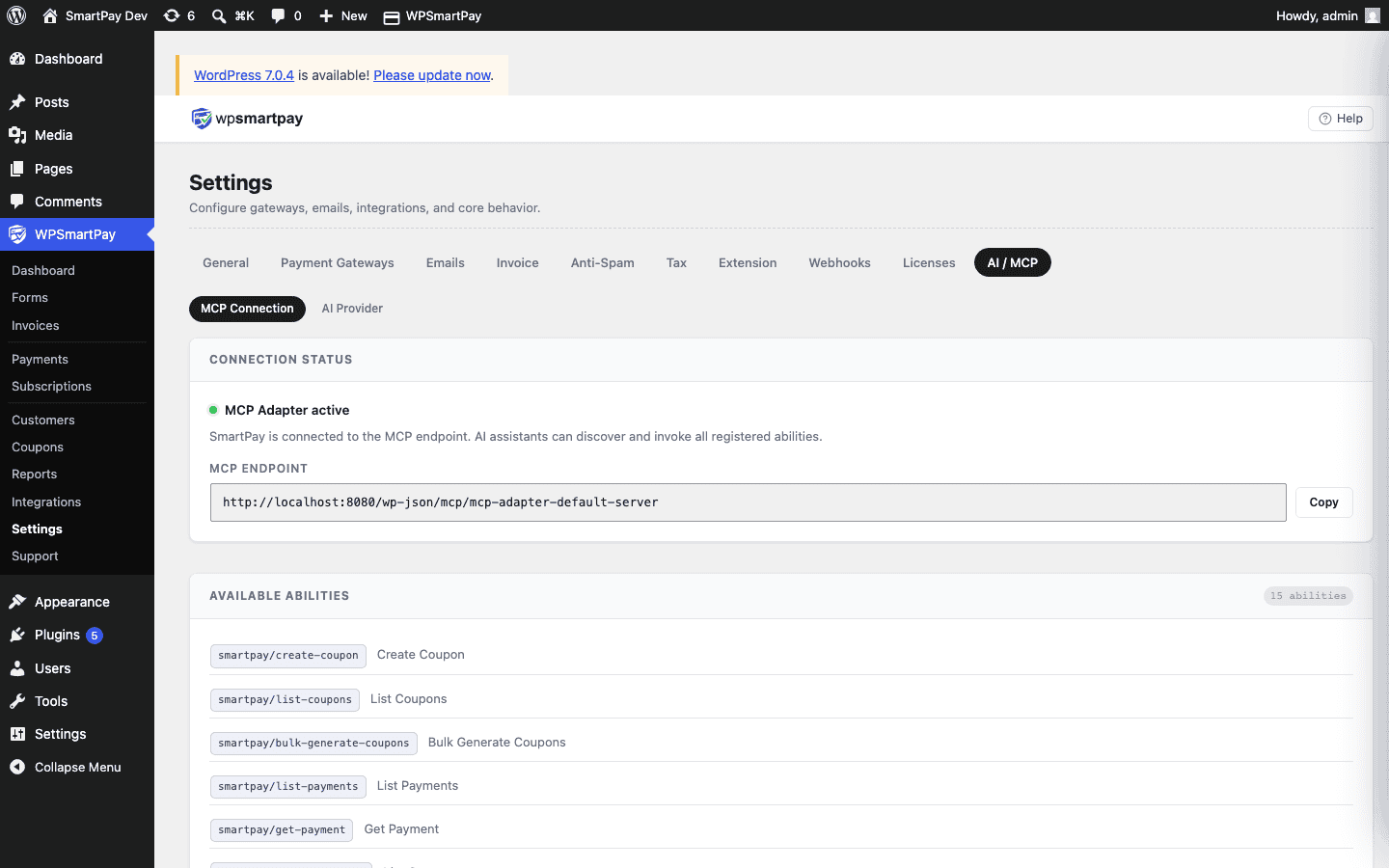This screenshot has width=1389, height=868.
Task: Click the 15 abilities badge
Action: tap(1308, 596)
